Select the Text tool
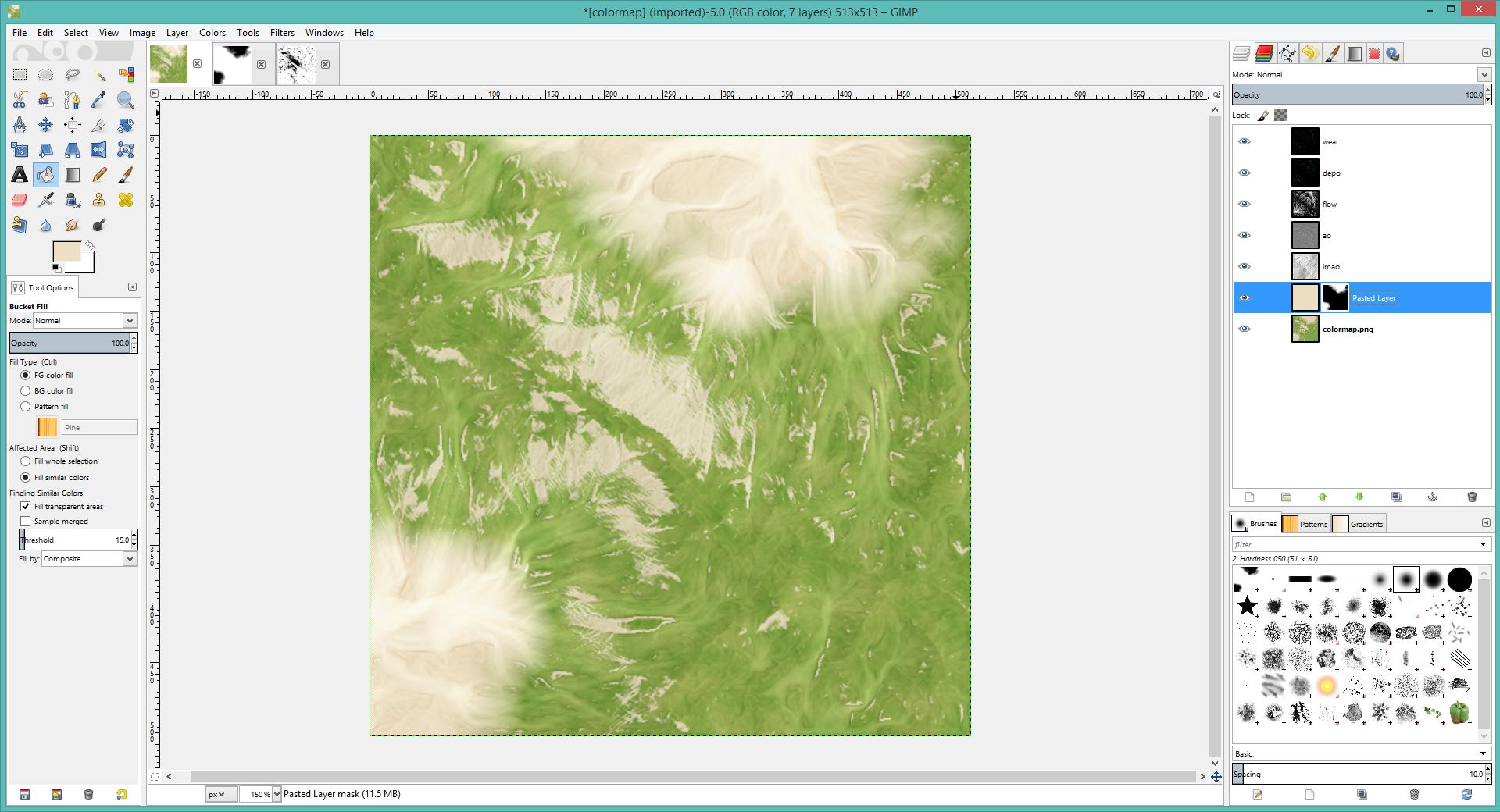Viewport: 1500px width, 812px height. pos(20,175)
